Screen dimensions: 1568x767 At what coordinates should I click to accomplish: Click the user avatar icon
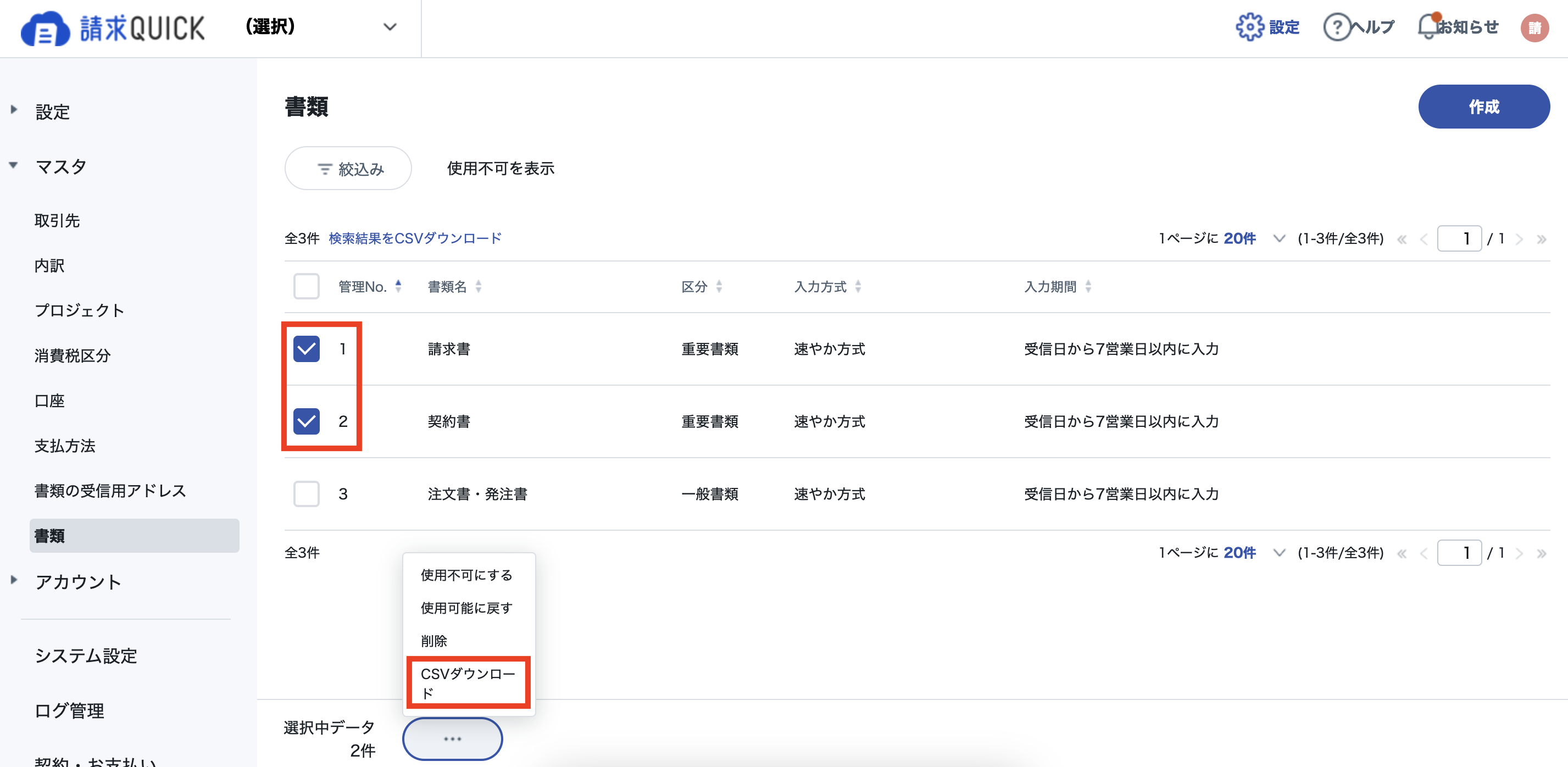(1534, 27)
